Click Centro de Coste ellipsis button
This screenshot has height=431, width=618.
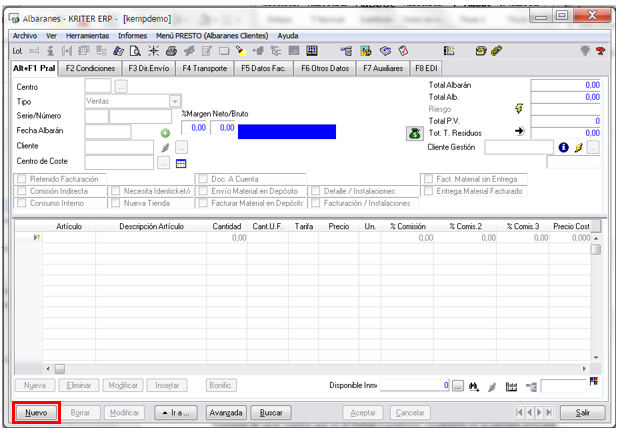coord(164,163)
